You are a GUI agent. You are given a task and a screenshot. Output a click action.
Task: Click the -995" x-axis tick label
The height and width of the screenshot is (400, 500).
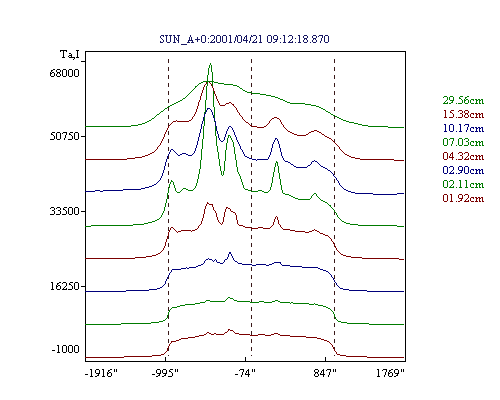165,373
